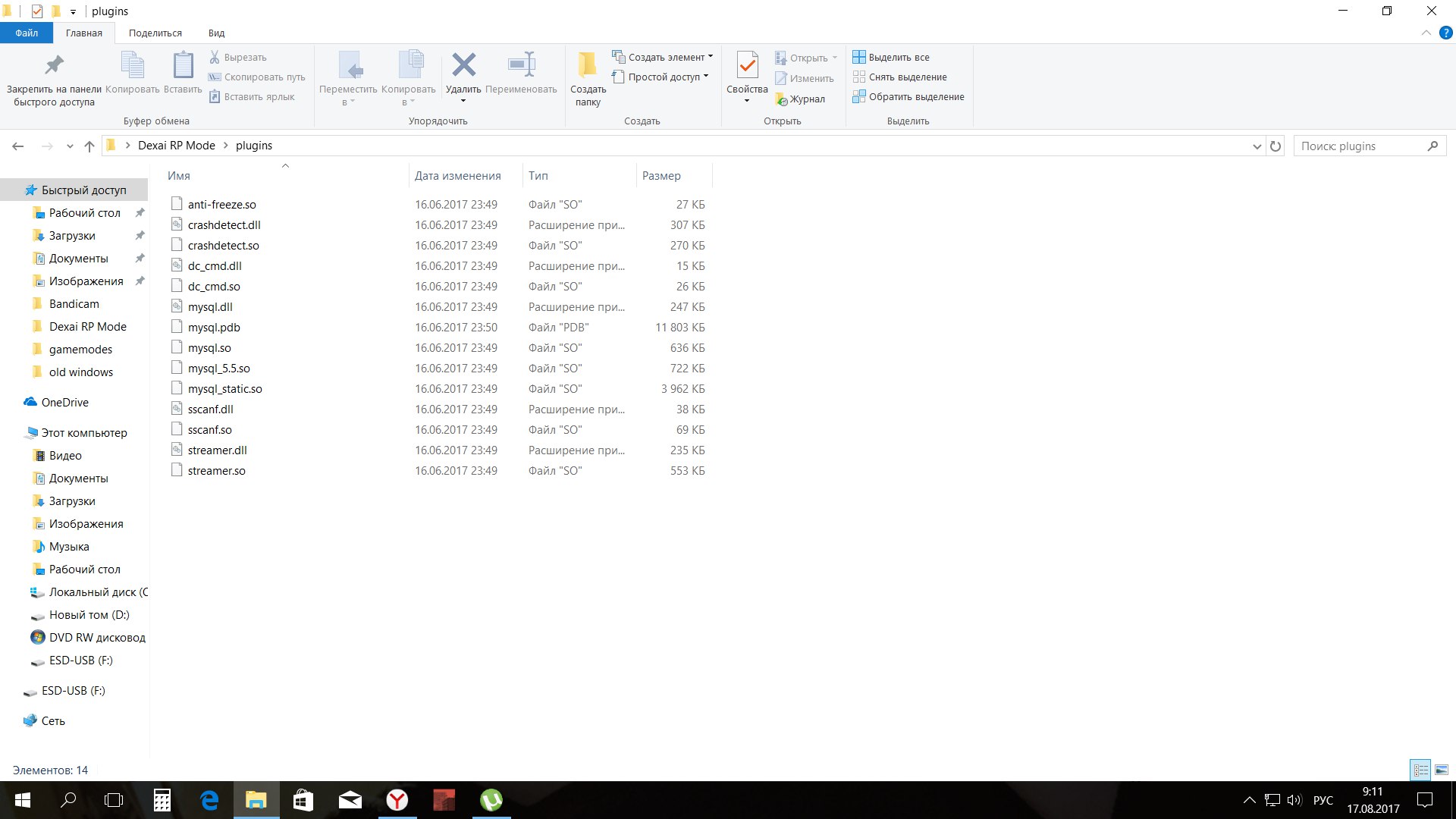
Task: Select file mysql.pdb
Action: [214, 327]
